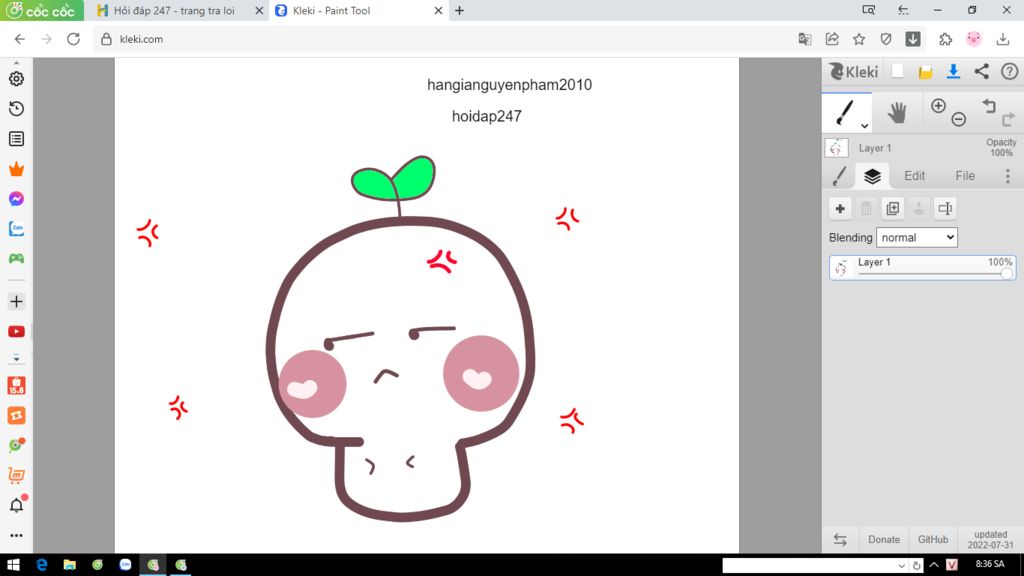This screenshot has height=576, width=1024.
Task: Click the Layer 1 opacity slider handle
Action: pyautogui.click(x=1006, y=274)
